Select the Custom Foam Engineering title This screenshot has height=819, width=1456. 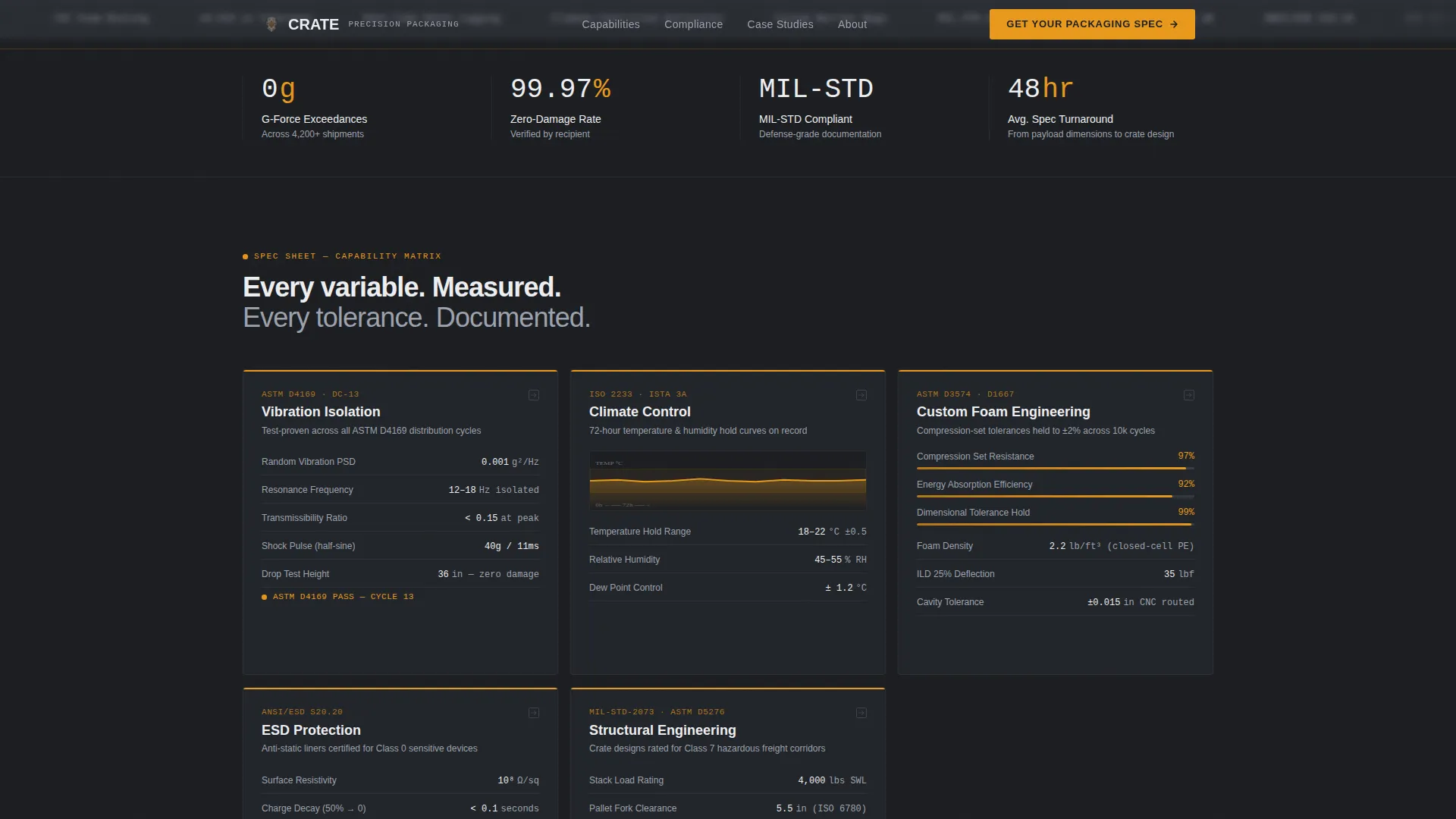(x=1003, y=412)
